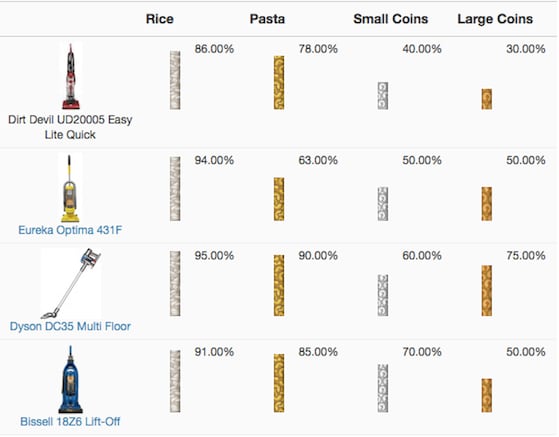Click the yellow Eureka Optima vacuum image
The width and height of the screenshot is (559, 437).
70,189
